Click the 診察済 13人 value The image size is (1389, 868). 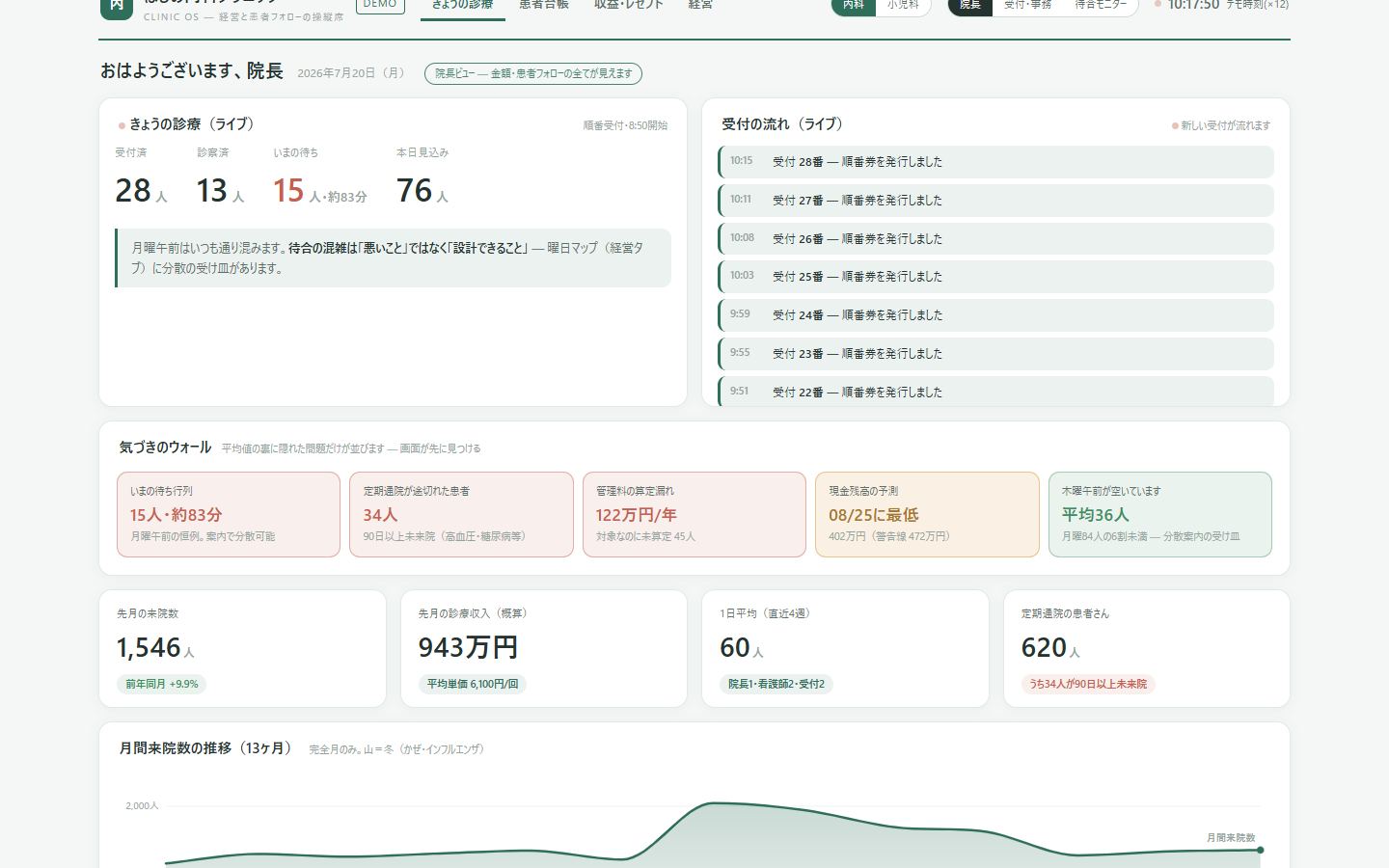[x=221, y=191]
